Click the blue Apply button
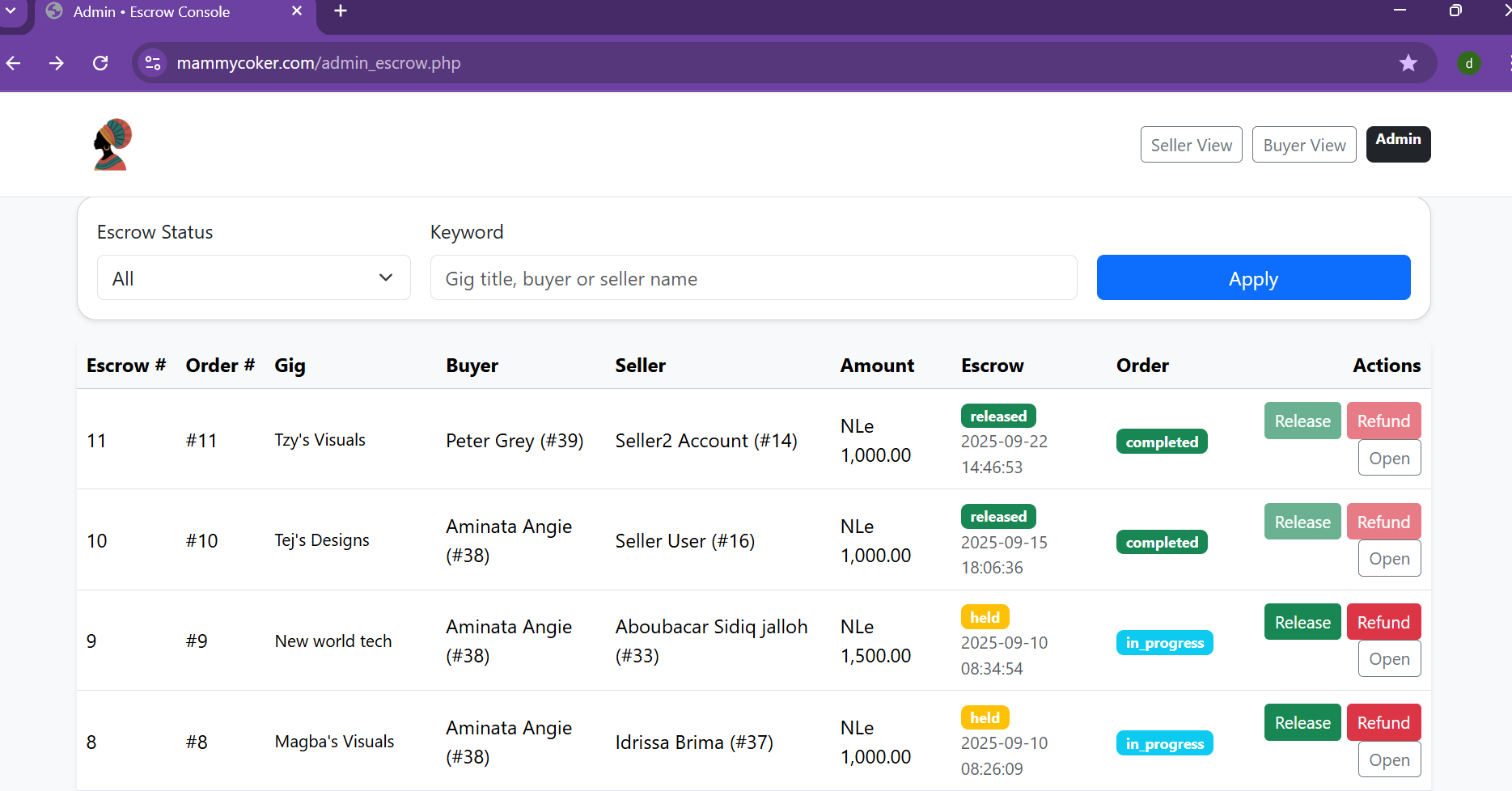1512x791 pixels. [x=1253, y=278]
